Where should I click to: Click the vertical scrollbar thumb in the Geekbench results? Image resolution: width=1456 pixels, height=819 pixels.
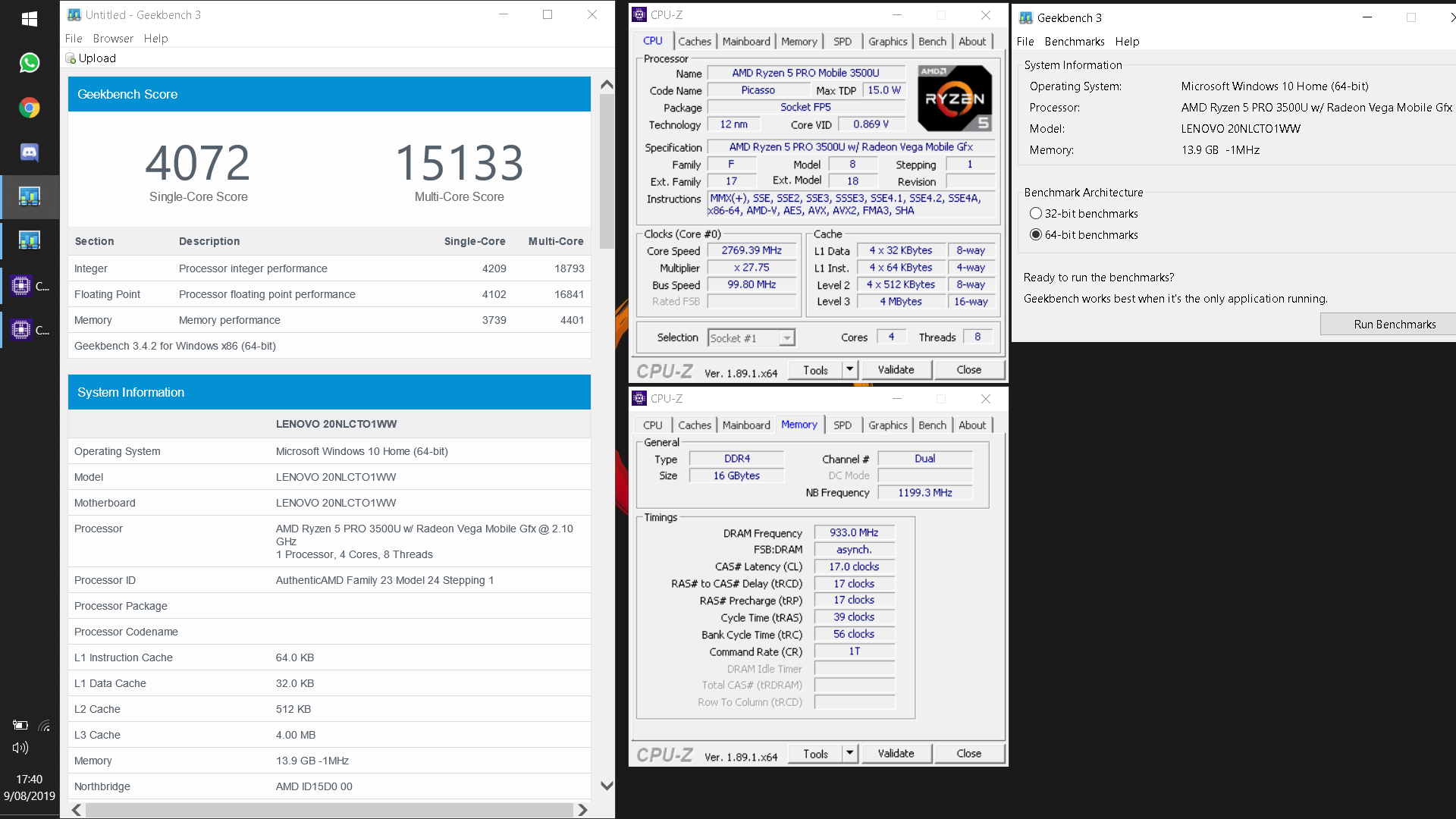[607, 171]
